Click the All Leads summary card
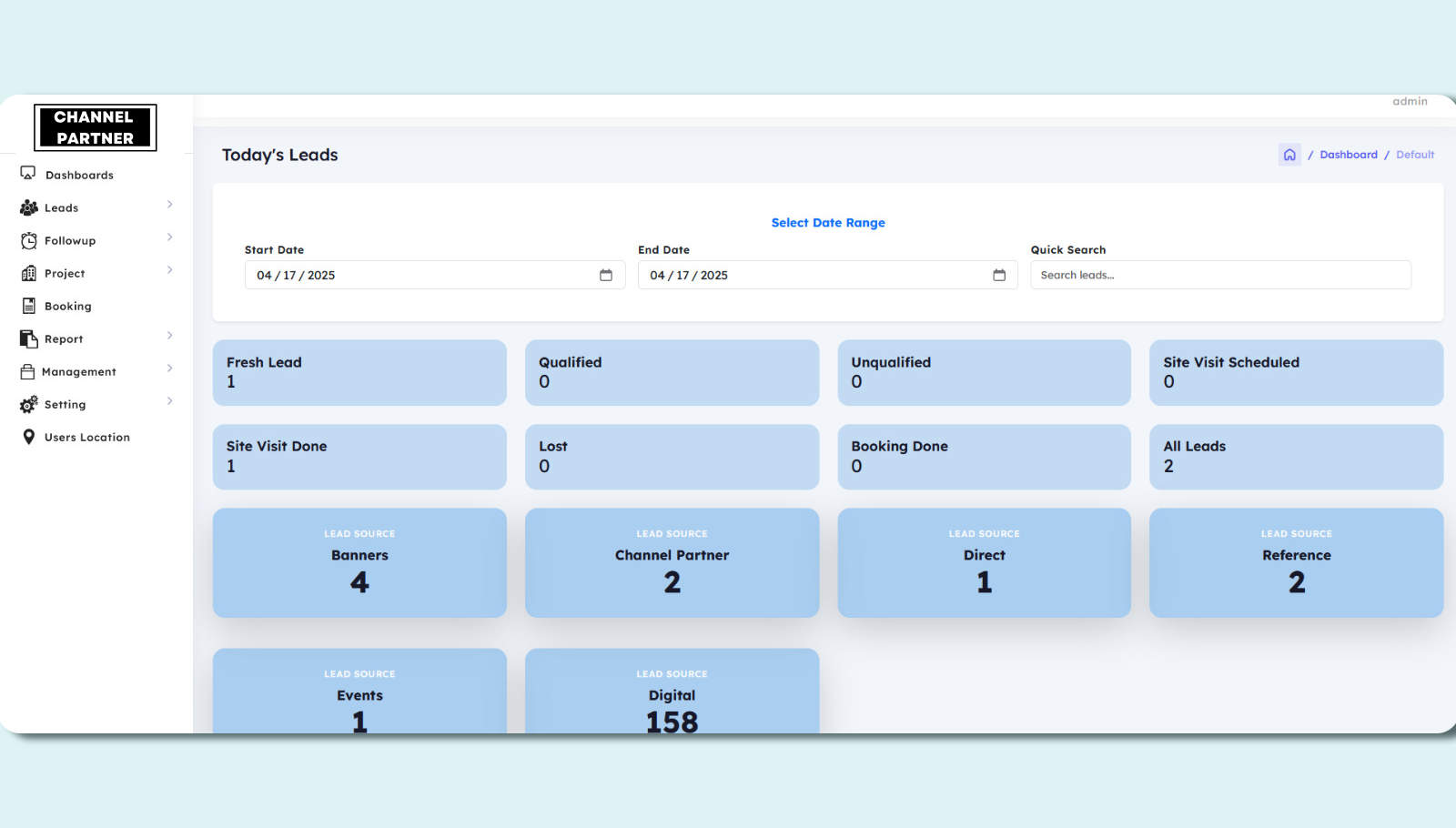Viewport: 1456px width, 828px height. pyautogui.click(x=1296, y=457)
